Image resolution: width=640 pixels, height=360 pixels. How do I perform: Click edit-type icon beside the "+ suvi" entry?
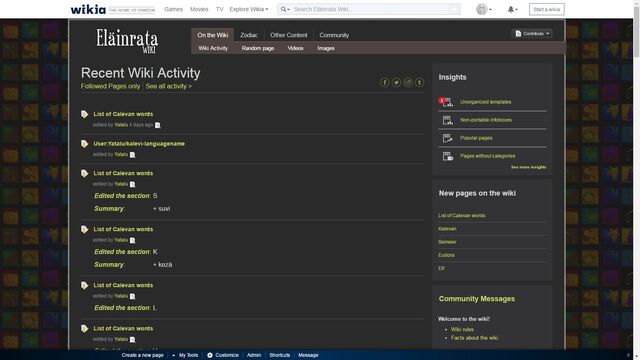click(84, 173)
